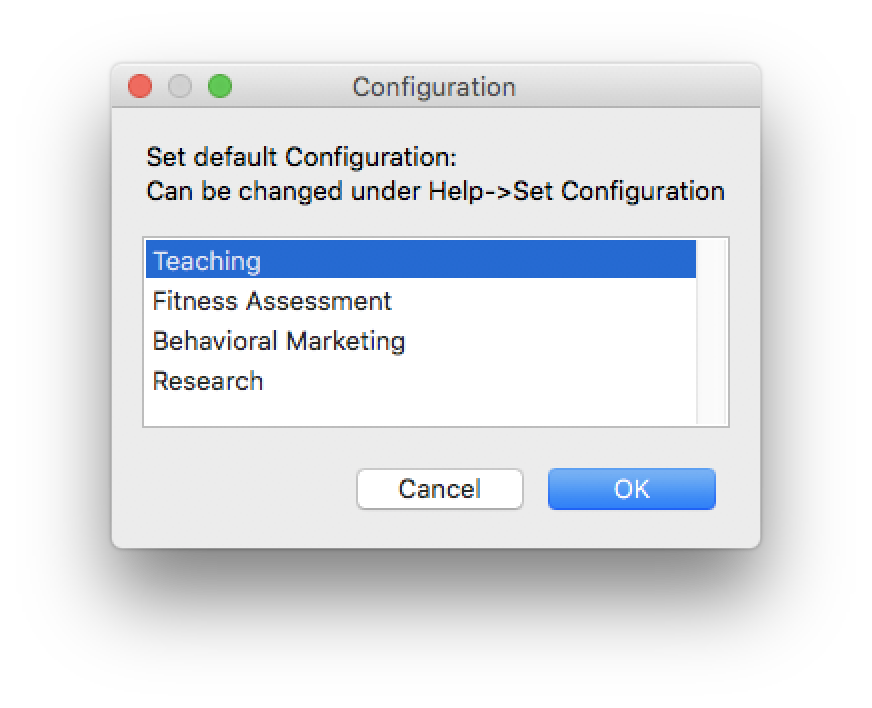Close the Configuration dialog with red button

[140, 87]
